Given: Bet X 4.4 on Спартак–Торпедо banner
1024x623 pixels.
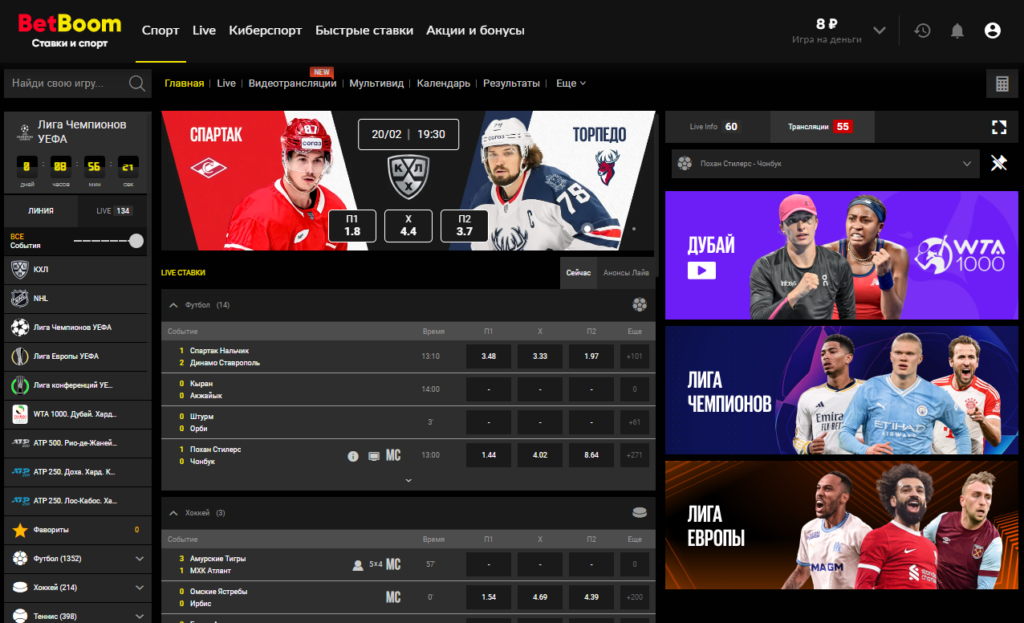Looking at the screenshot, I should click(x=408, y=226).
